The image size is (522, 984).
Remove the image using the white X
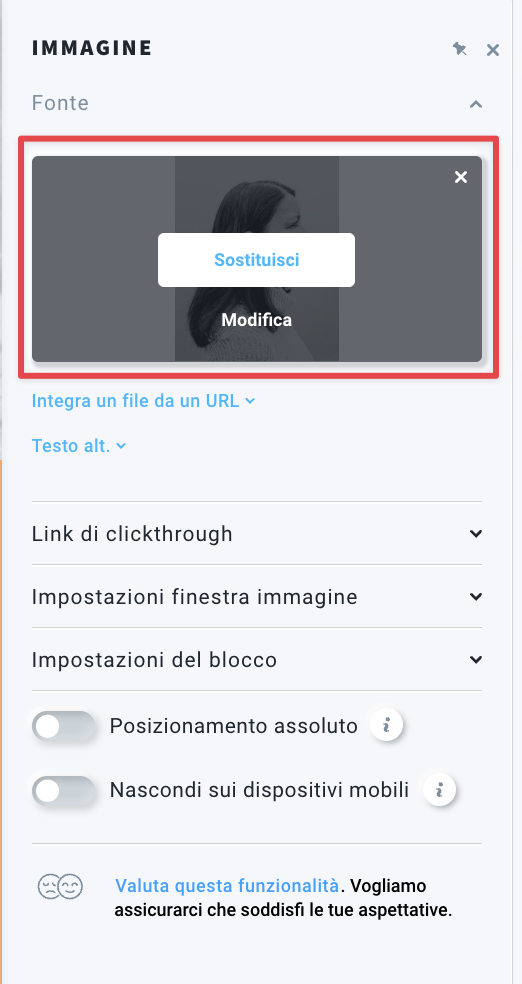click(461, 177)
